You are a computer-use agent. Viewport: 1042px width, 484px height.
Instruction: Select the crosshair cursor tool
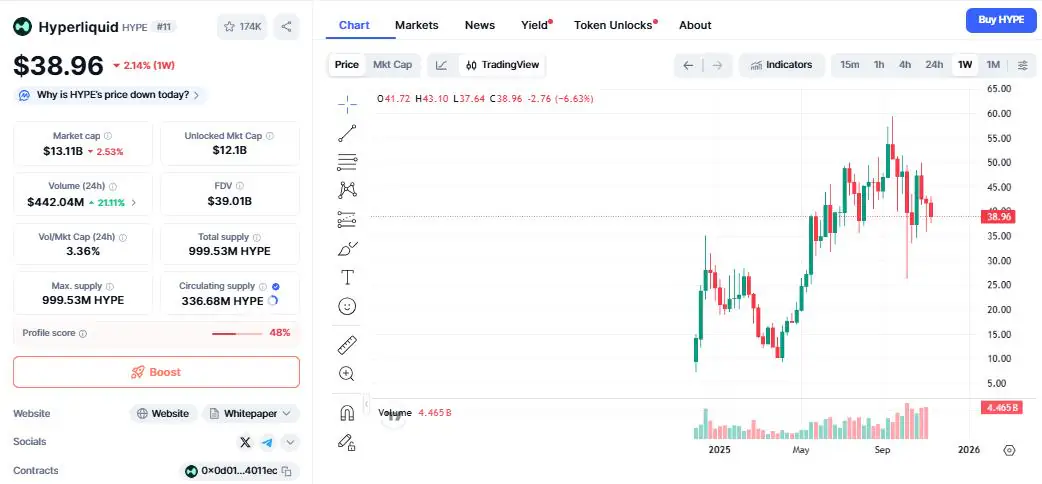pos(347,102)
